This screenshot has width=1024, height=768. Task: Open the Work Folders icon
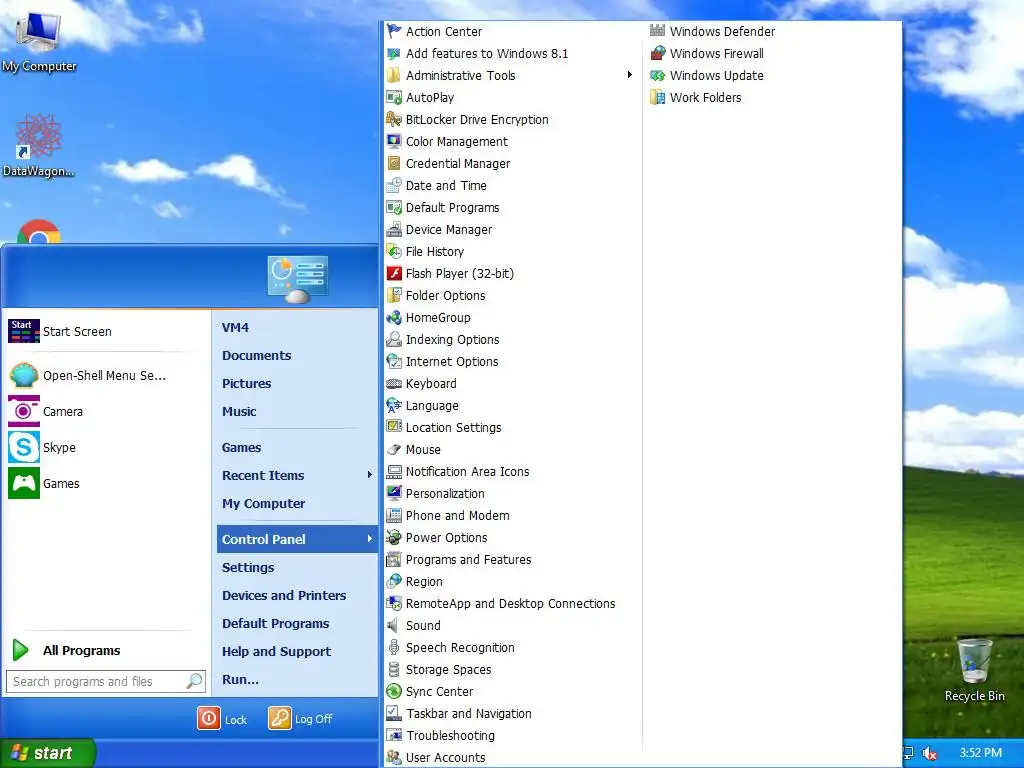(x=658, y=97)
